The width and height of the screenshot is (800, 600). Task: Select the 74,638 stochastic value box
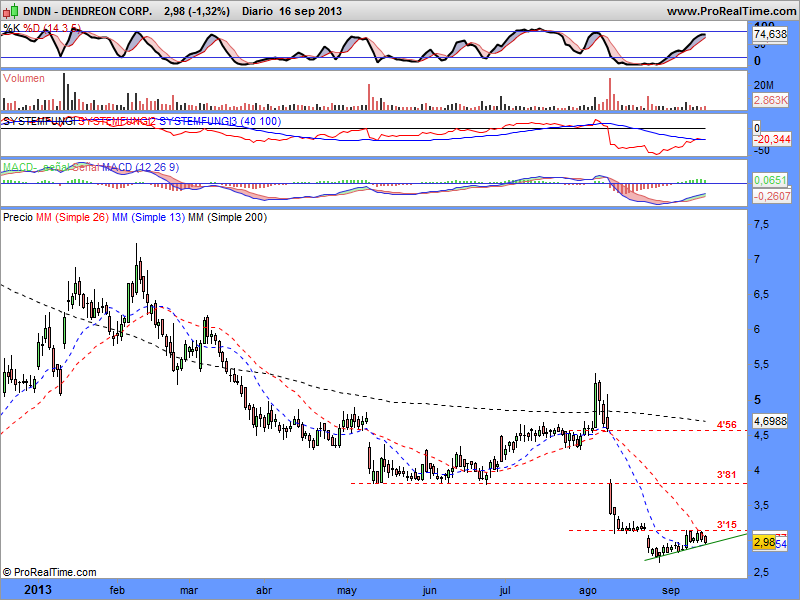[770, 34]
